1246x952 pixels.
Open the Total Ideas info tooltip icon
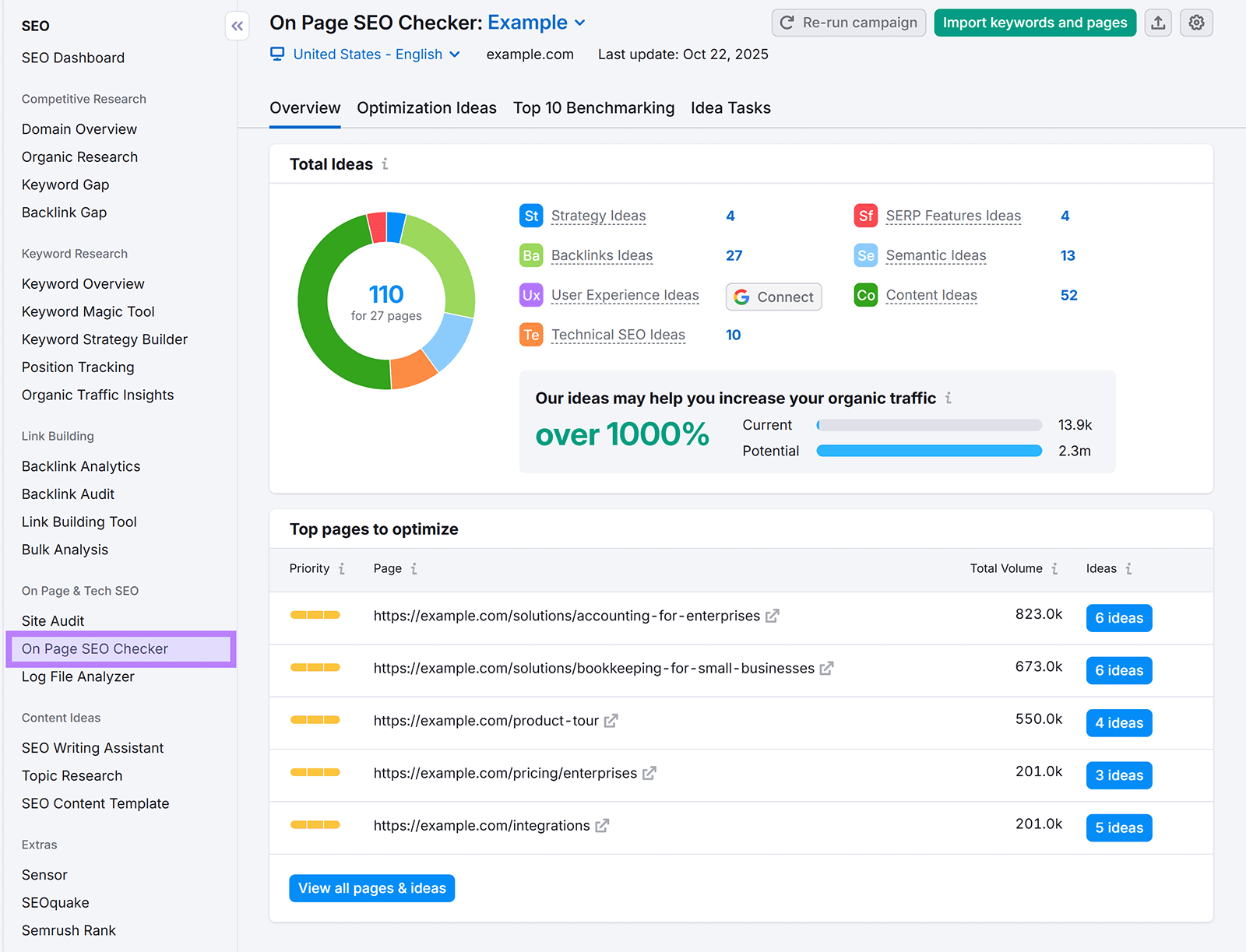point(386,164)
